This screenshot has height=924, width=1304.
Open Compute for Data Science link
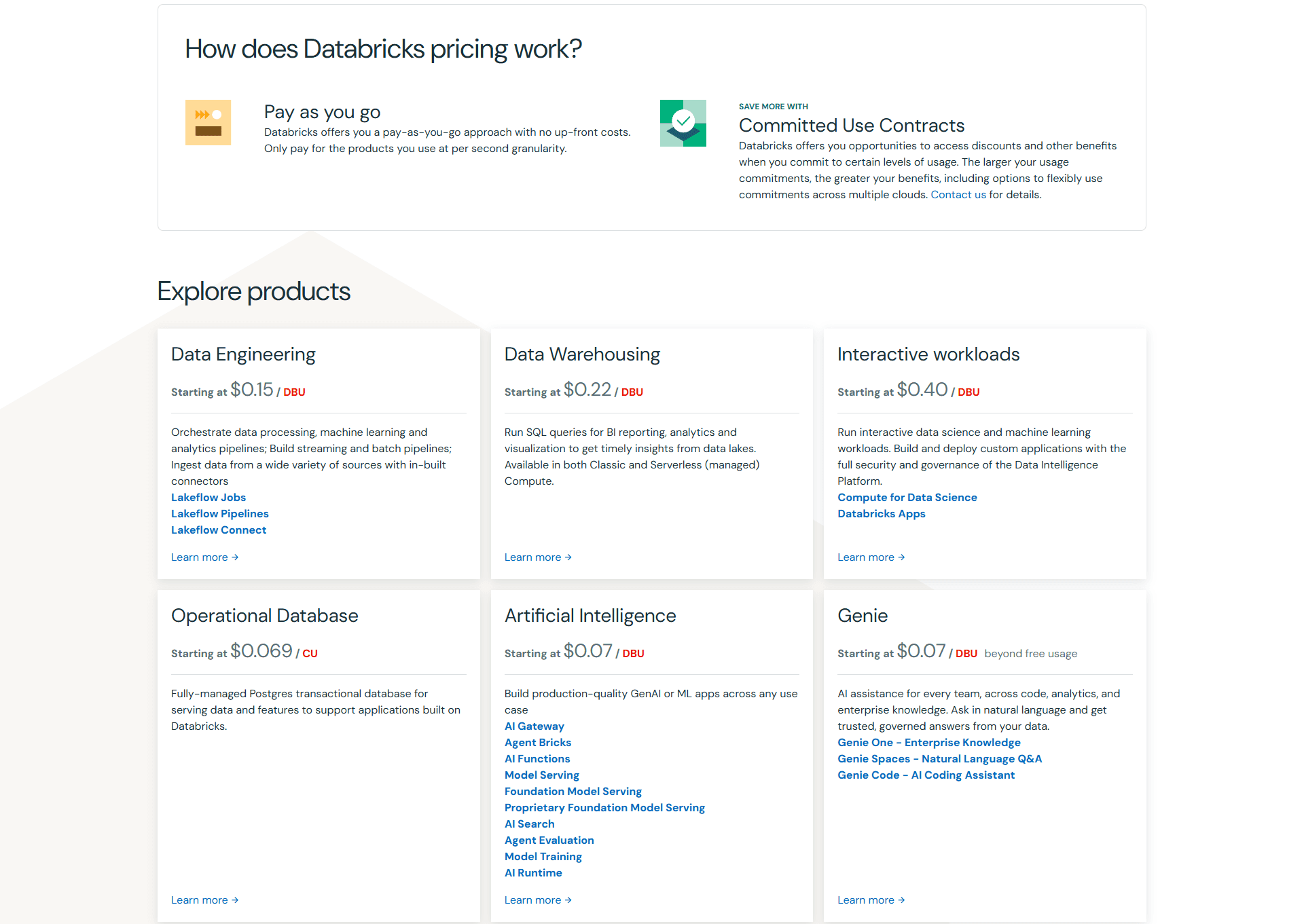click(x=907, y=498)
